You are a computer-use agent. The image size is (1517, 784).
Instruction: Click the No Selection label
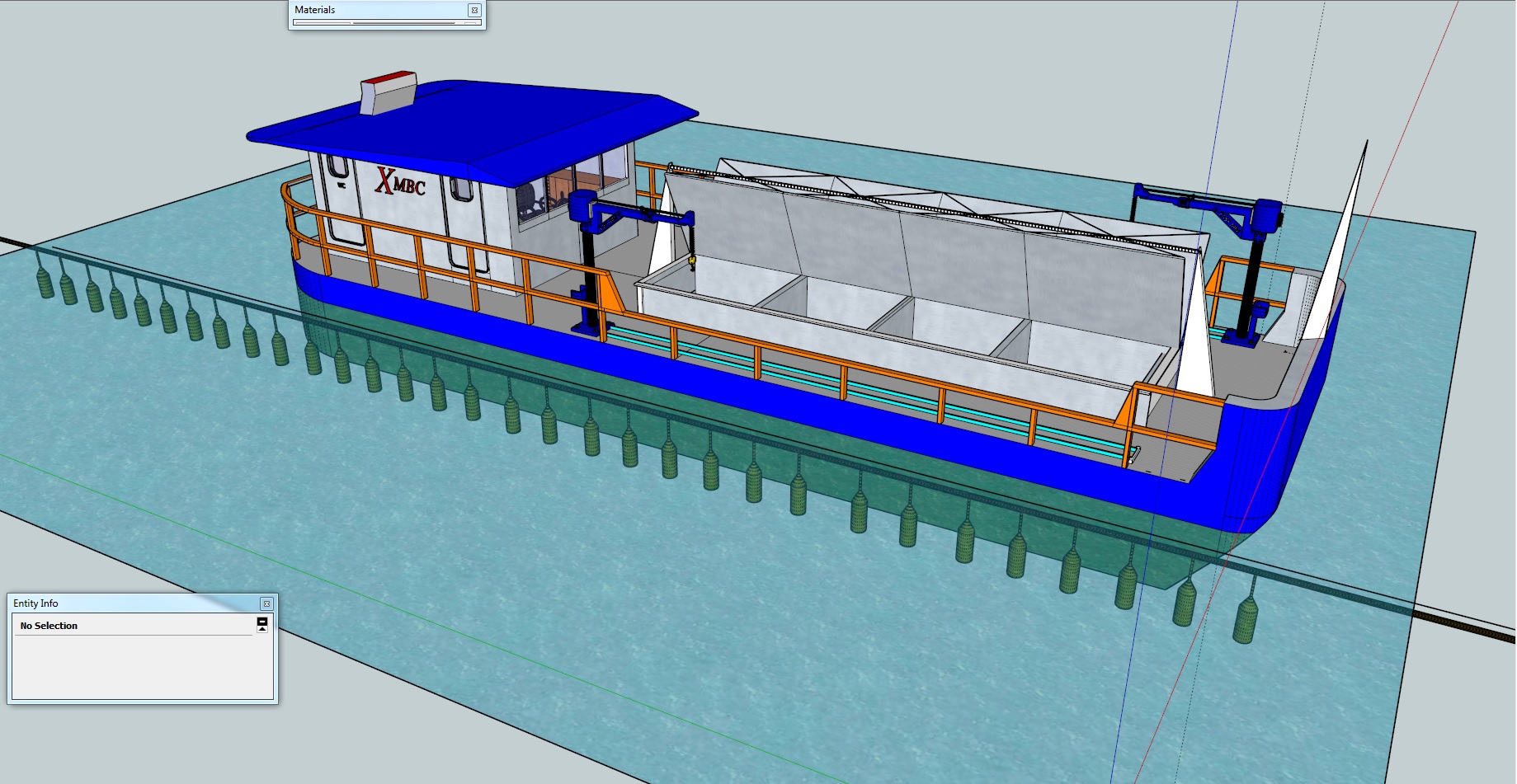pyautogui.click(x=49, y=626)
